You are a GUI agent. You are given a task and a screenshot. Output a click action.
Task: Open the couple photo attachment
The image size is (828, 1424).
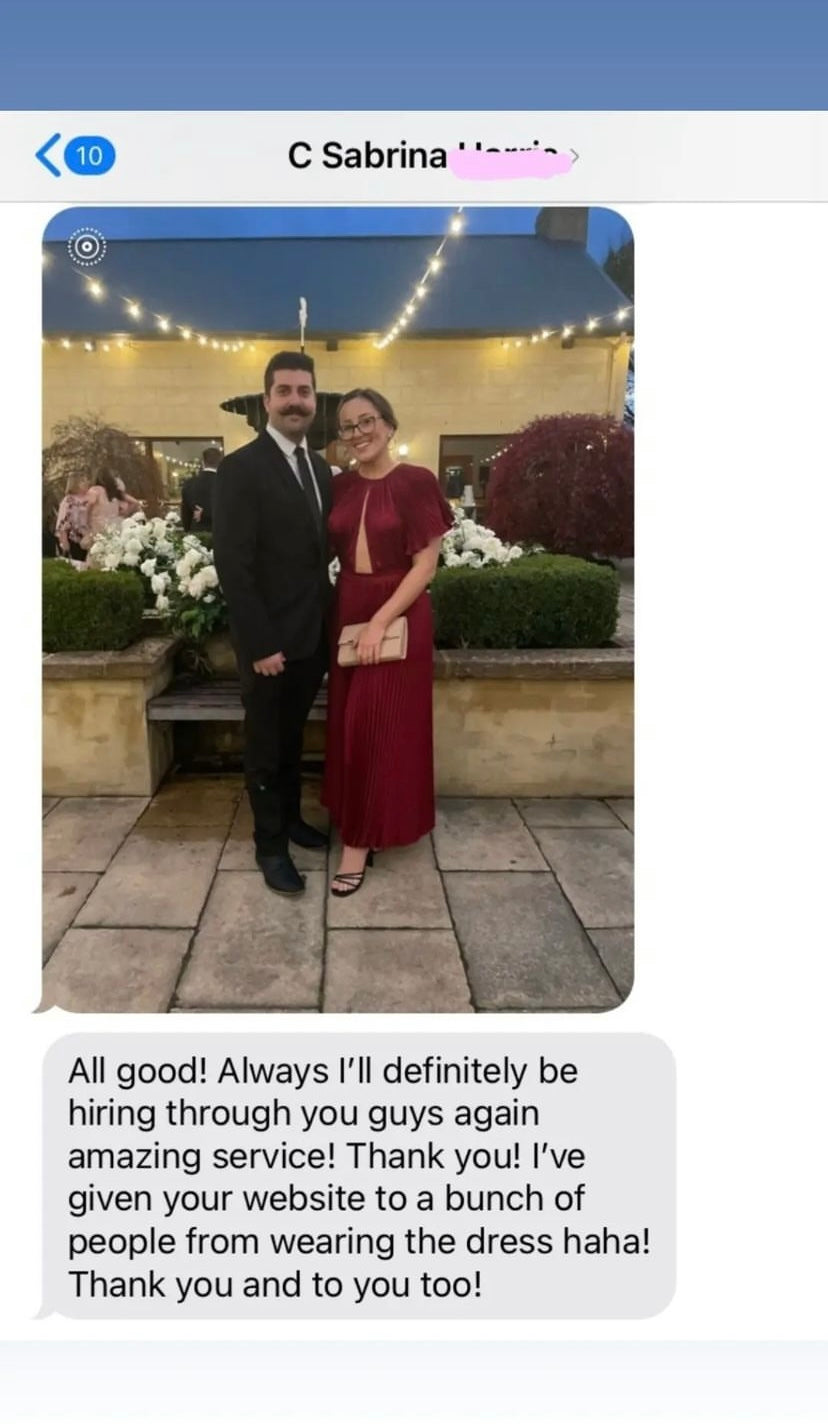coord(338,609)
